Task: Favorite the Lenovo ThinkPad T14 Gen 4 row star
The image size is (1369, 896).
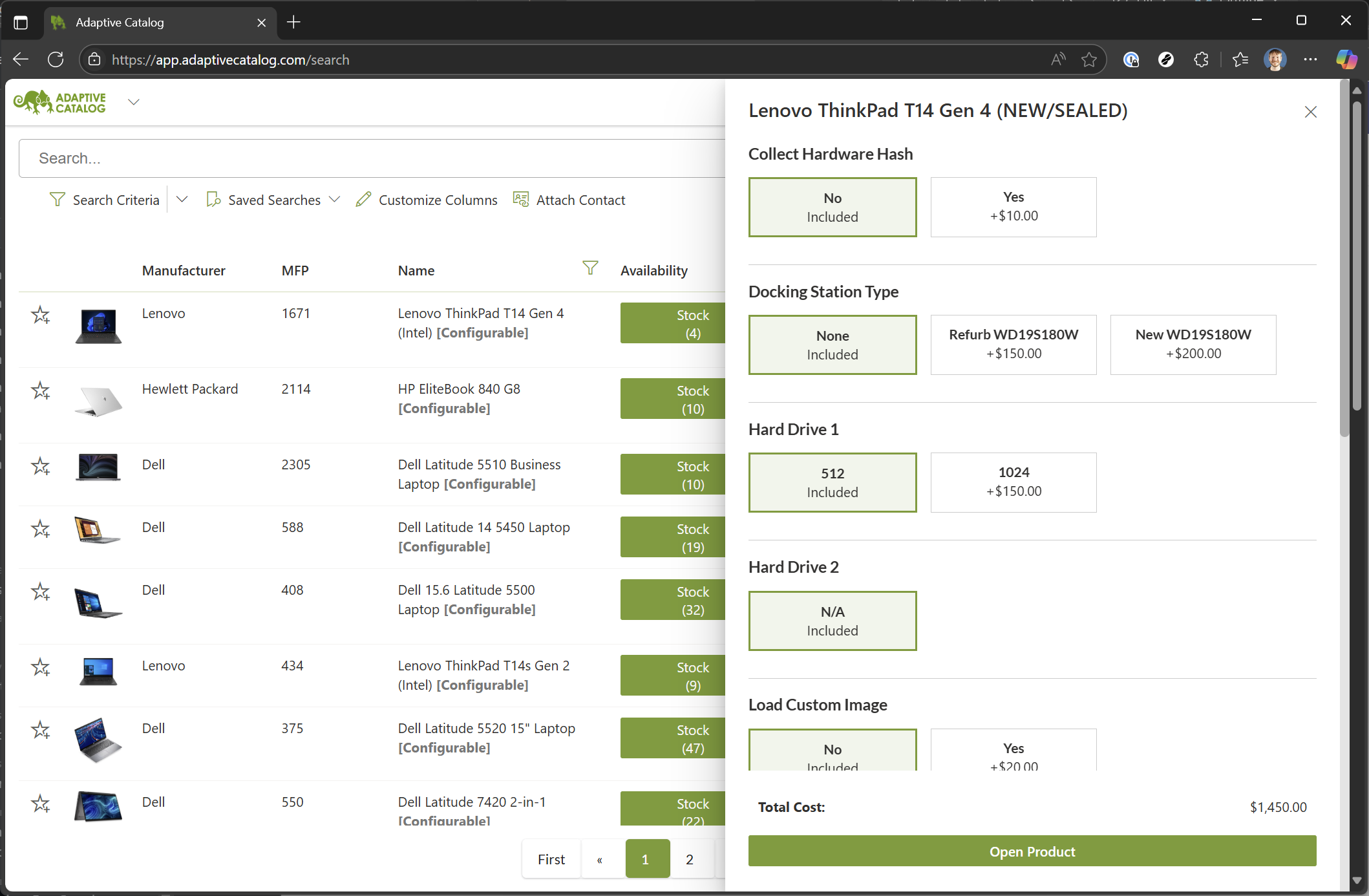Action: (x=41, y=315)
